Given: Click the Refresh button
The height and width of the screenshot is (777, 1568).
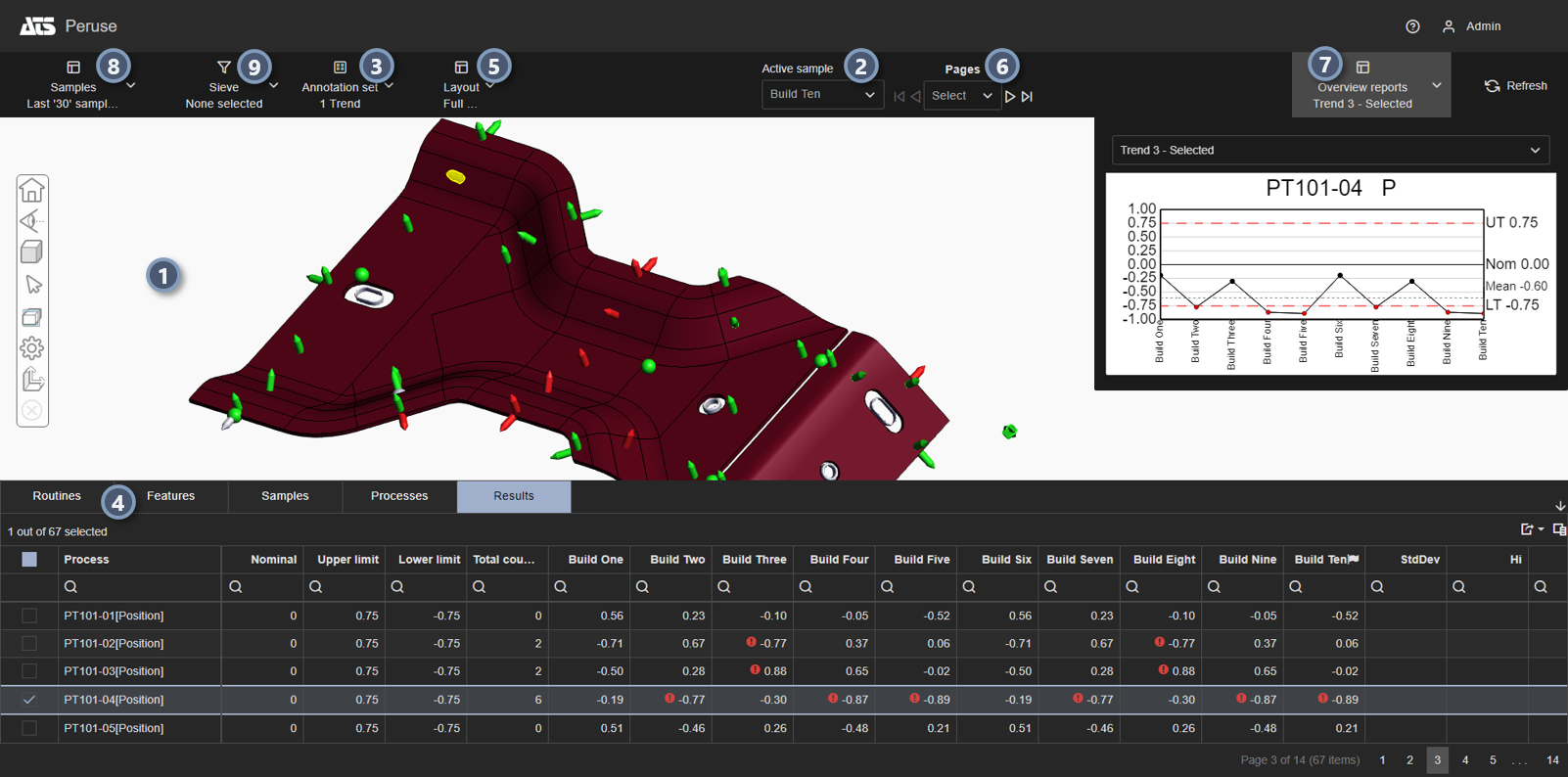Looking at the screenshot, I should [1516, 86].
